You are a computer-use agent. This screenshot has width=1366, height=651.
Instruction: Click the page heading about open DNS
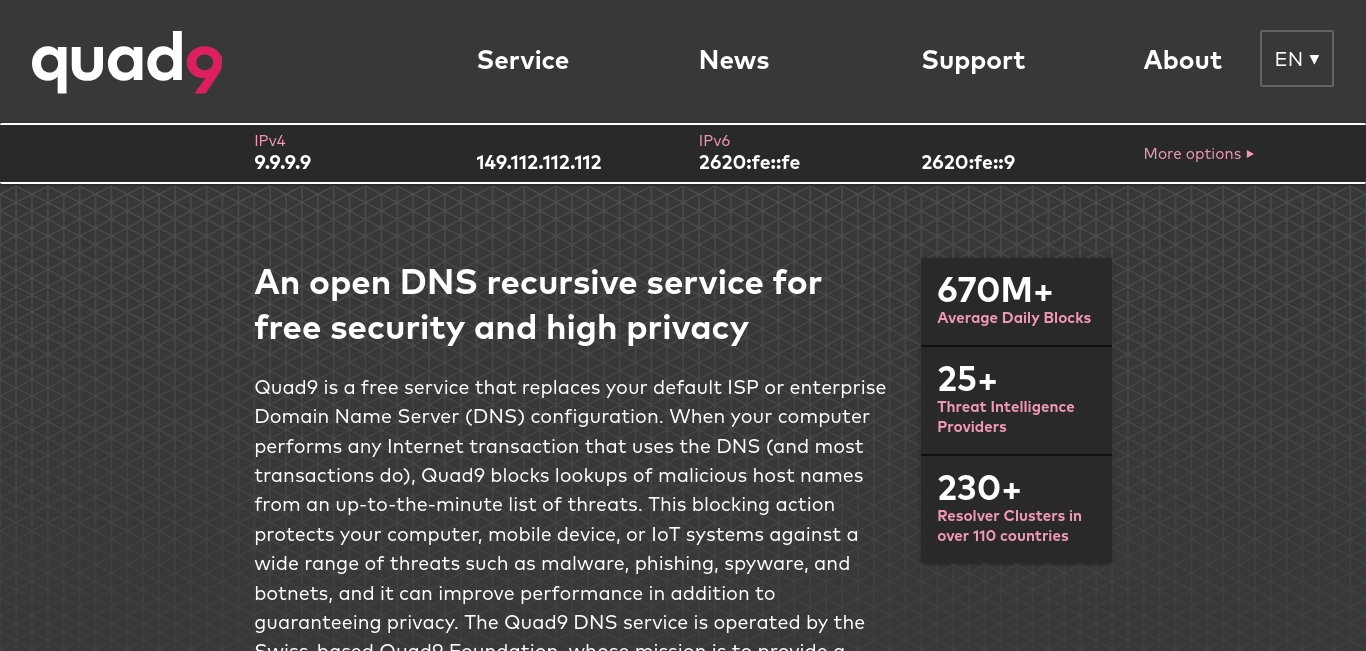click(x=538, y=305)
